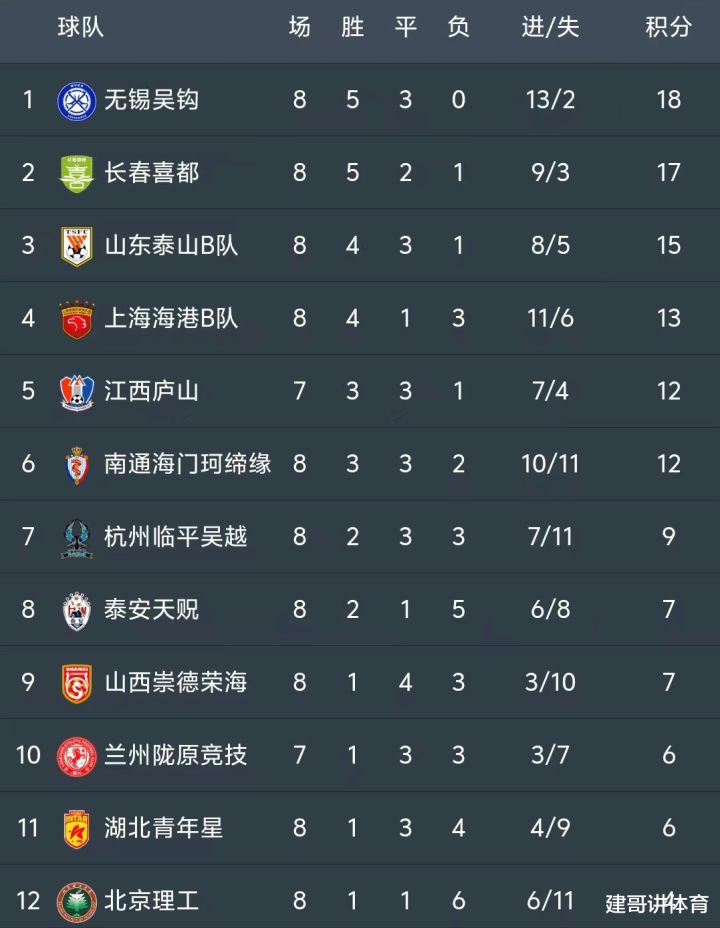Select the 山西崇德荣海 badge icon
This screenshot has width=720, height=928.
[77, 684]
